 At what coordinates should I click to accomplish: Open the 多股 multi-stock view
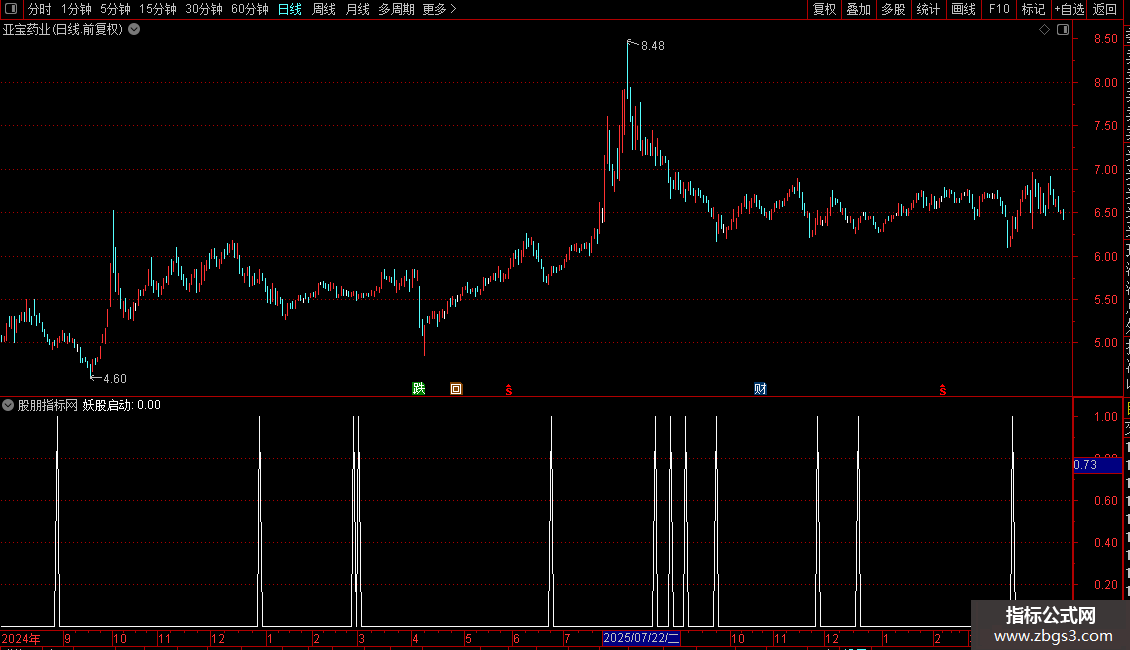click(x=893, y=9)
